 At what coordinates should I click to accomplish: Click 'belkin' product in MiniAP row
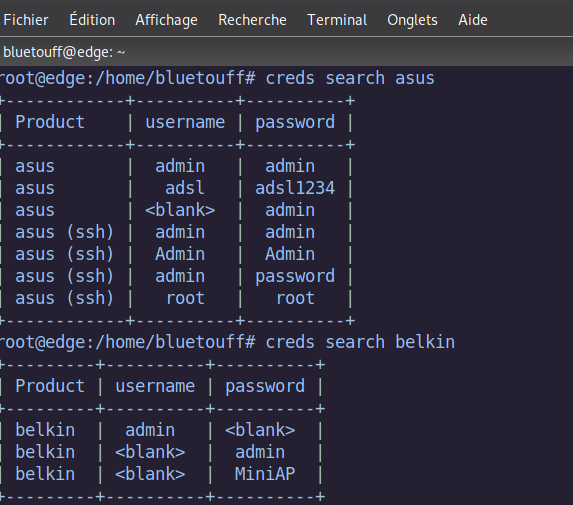point(45,474)
